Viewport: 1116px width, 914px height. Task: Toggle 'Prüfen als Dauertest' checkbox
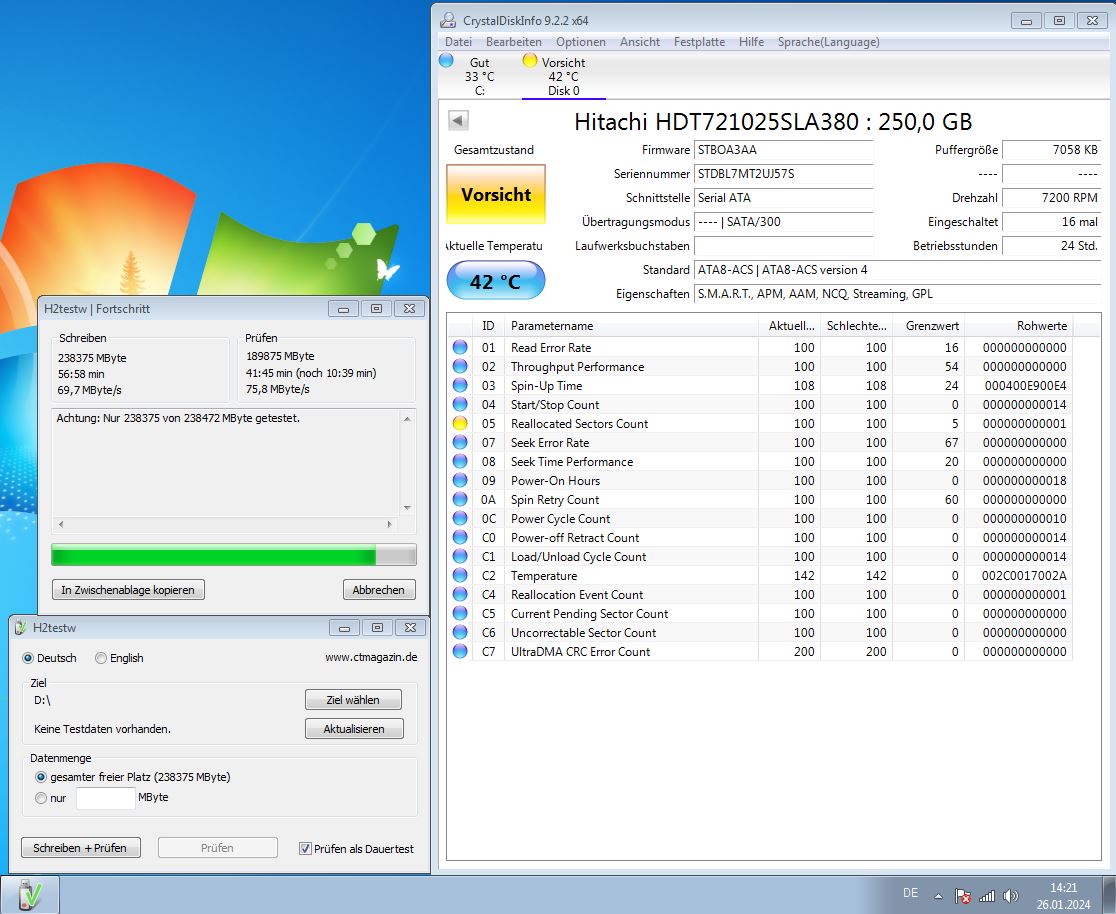coord(305,849)
